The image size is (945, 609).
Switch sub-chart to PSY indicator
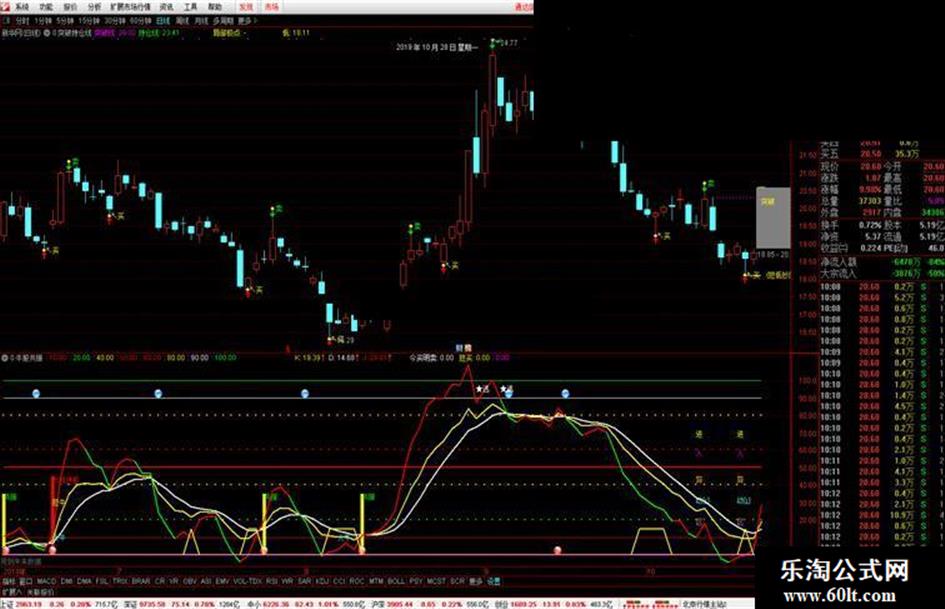[x=416, y=581]
